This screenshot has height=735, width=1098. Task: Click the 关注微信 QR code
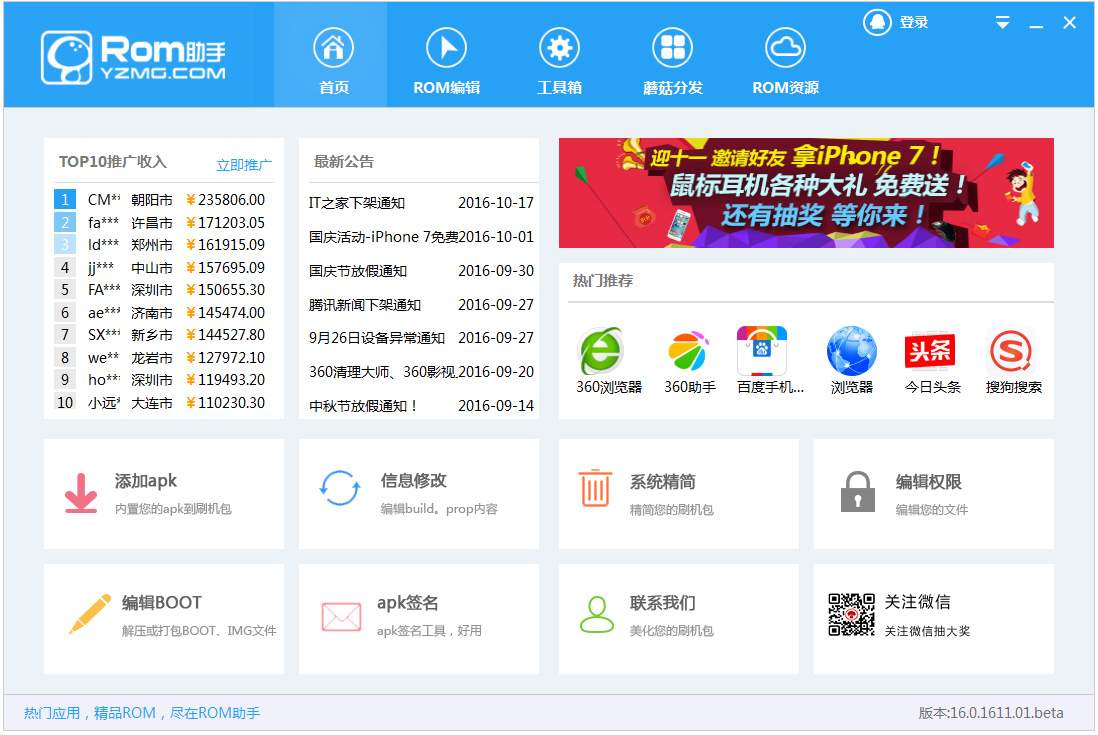point(852,615)
